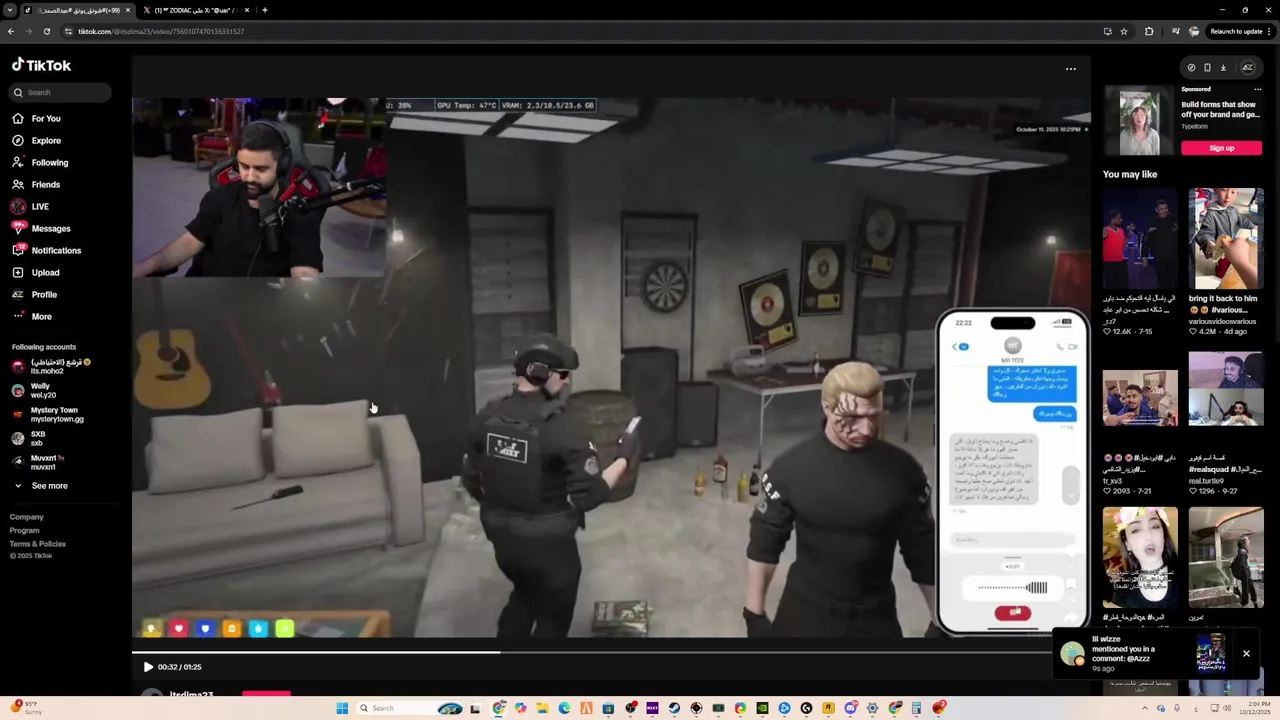
Task: Open the 'bring it back to him' video
Action: 1226,239
